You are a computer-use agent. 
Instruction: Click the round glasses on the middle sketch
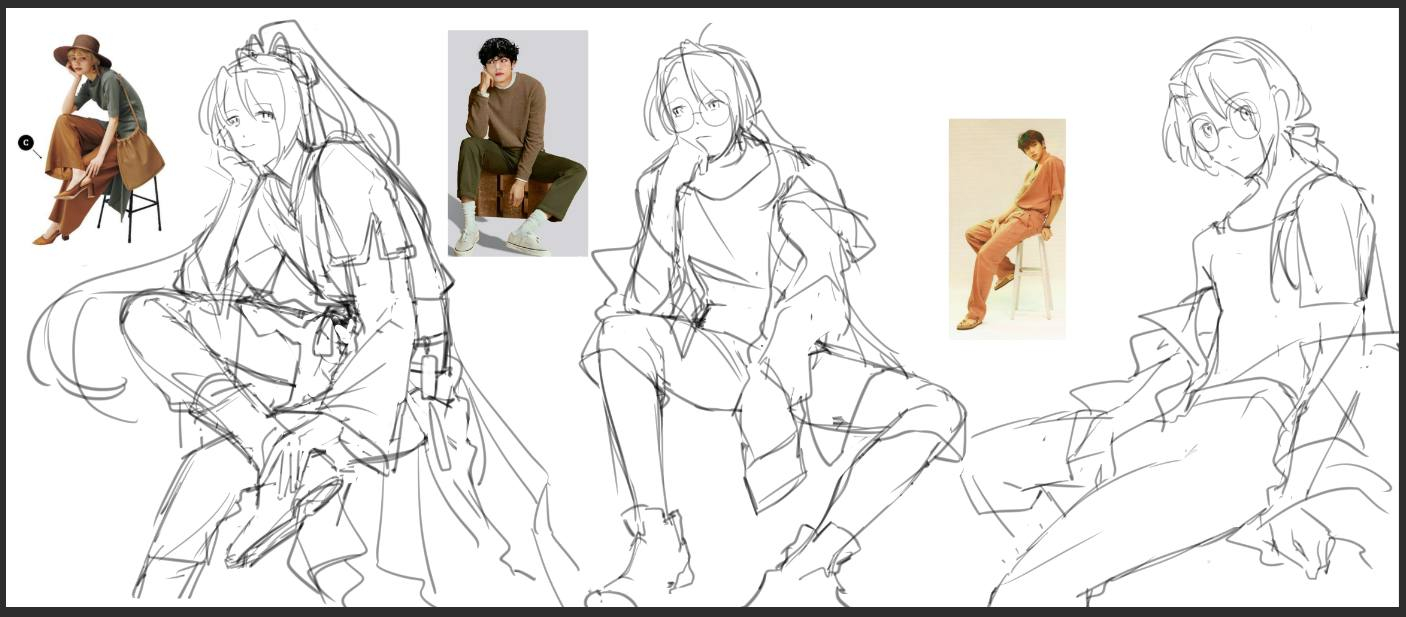click(x=702, y=112)
